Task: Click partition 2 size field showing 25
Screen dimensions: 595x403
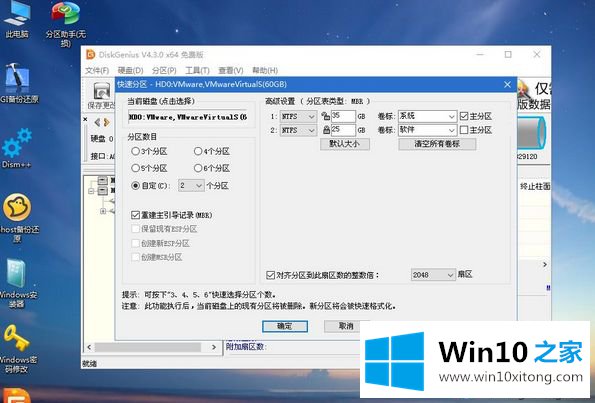Action: point(343,130)
